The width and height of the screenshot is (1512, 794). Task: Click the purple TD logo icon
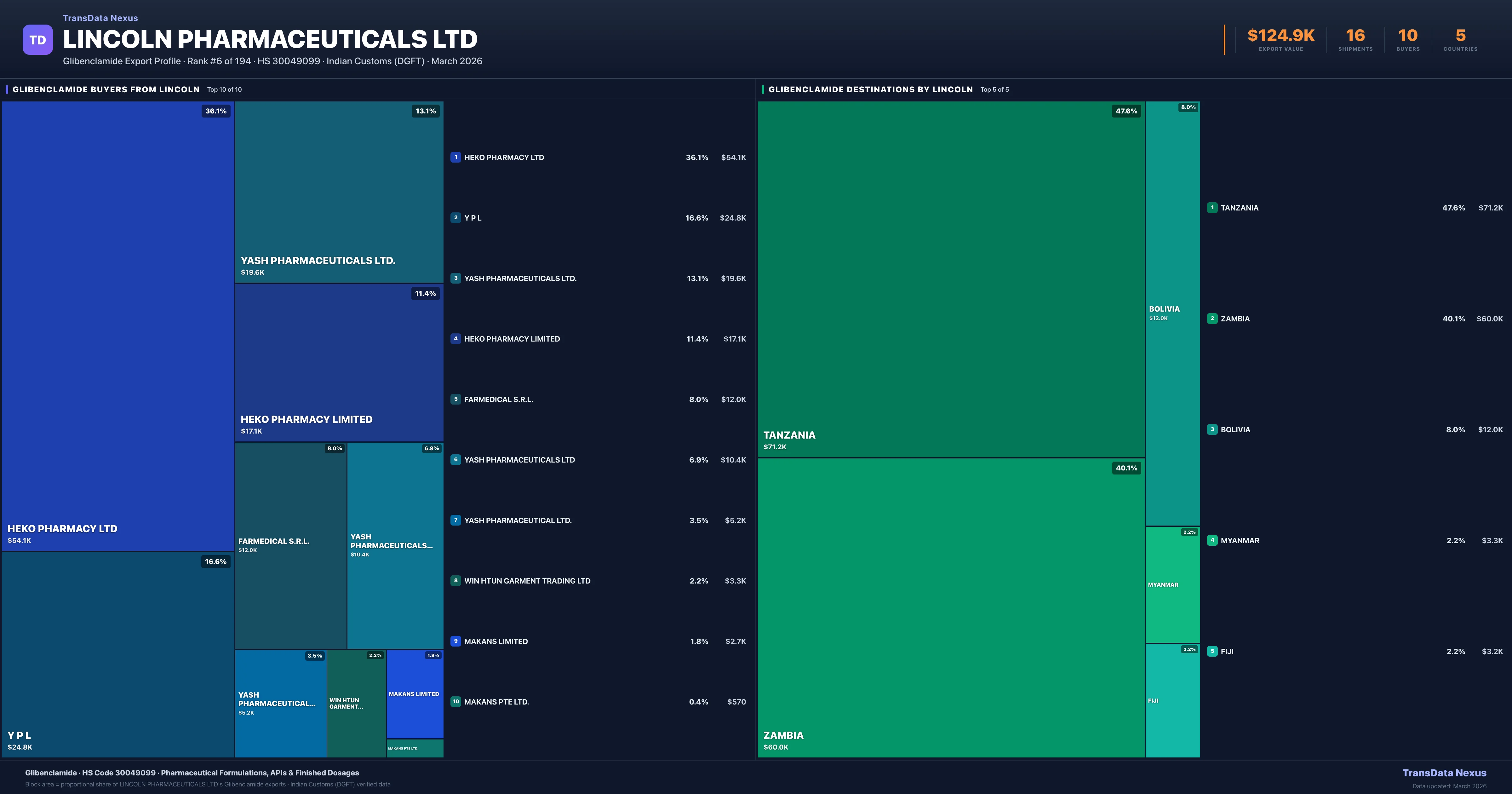[37, 40]
